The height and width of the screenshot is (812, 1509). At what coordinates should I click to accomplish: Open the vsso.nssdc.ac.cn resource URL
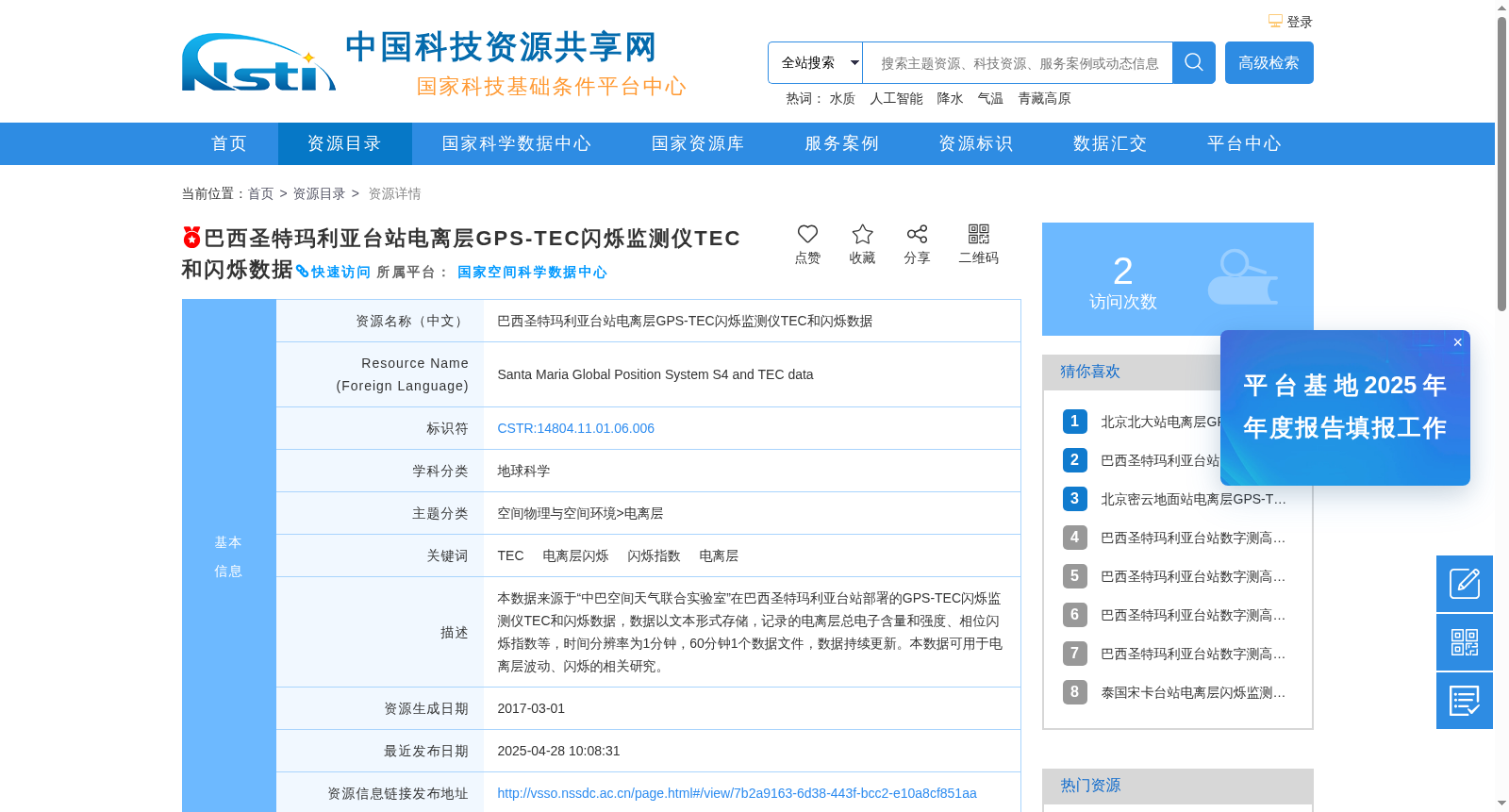(x=737, y=793)
